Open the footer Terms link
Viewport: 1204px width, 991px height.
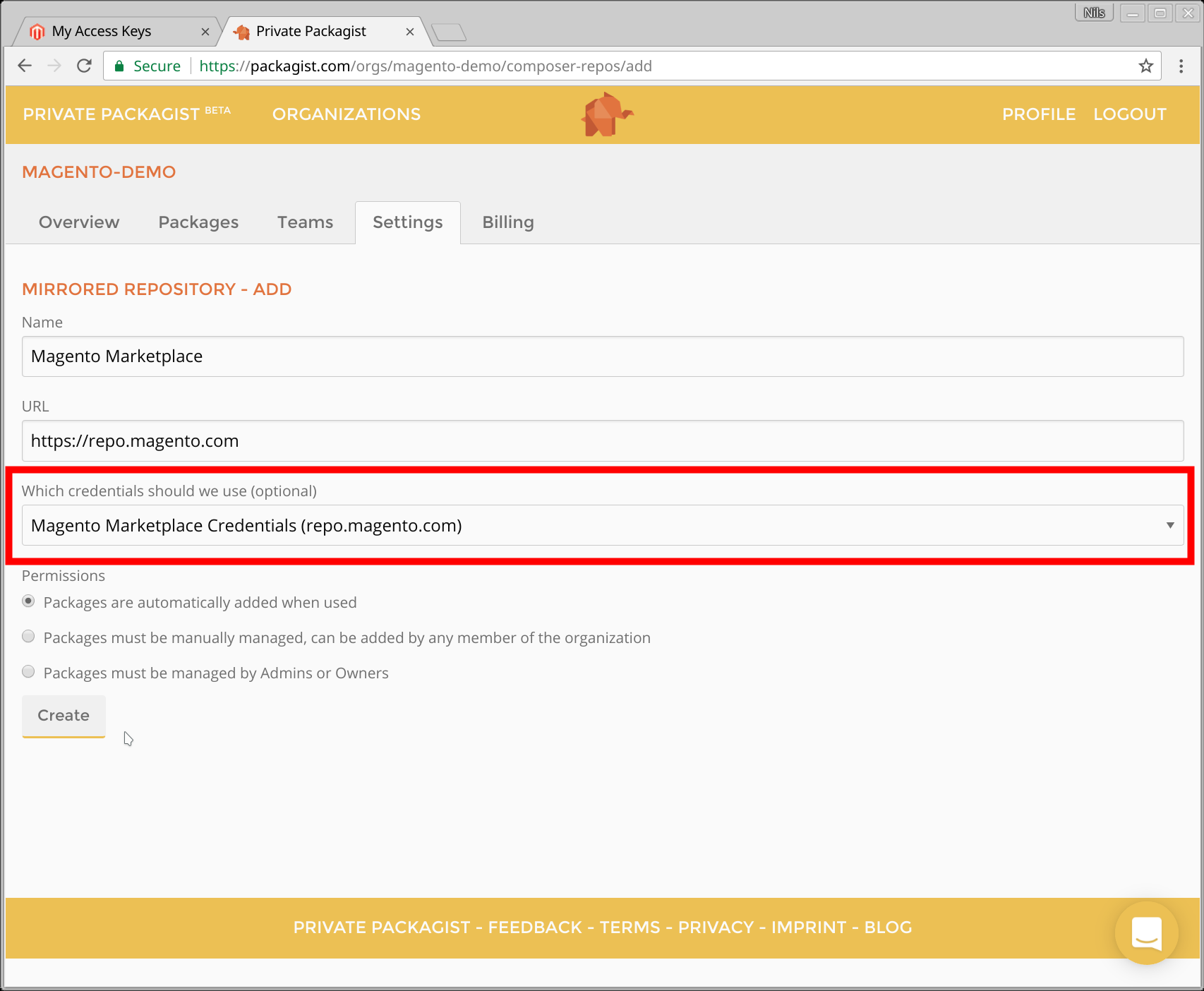coord(630,927)
